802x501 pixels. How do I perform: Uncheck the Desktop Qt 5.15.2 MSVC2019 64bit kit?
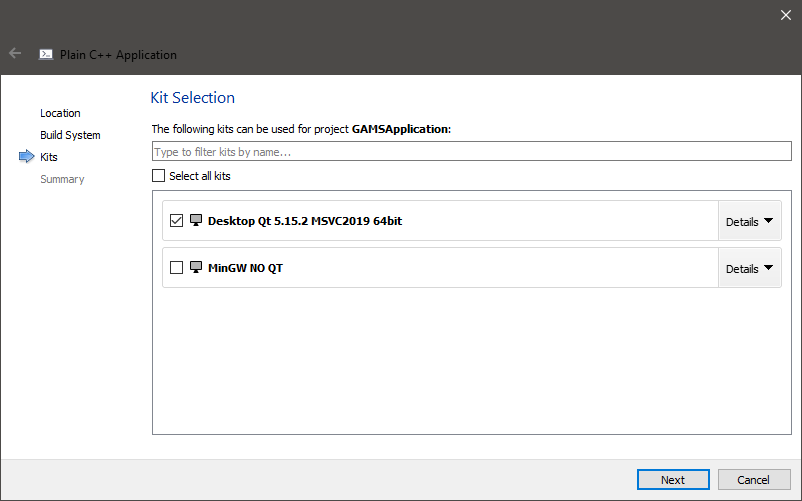coord(177,221)
